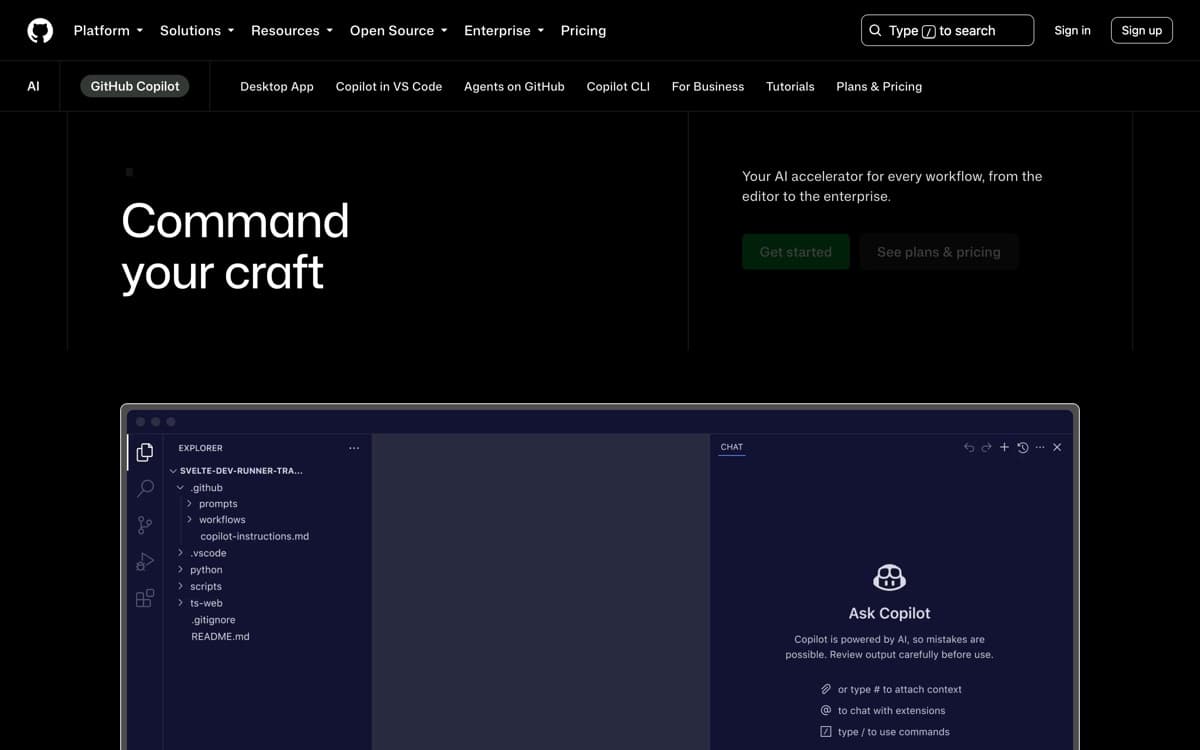Image resolution: width=1200 pixels, height=750 pixels.
Task: Open the Resources dropdown menu
Action: [x=292, y=30]
